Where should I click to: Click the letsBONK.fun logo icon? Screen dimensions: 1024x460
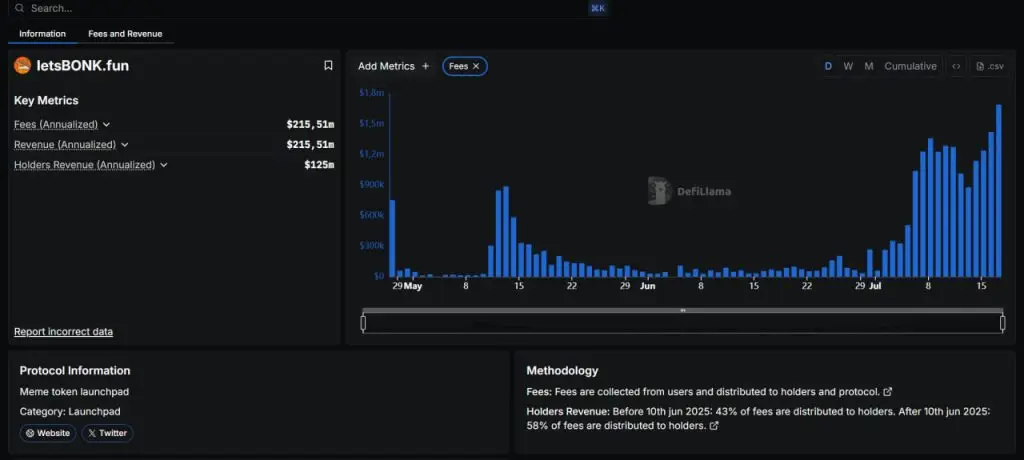[22, 66]
